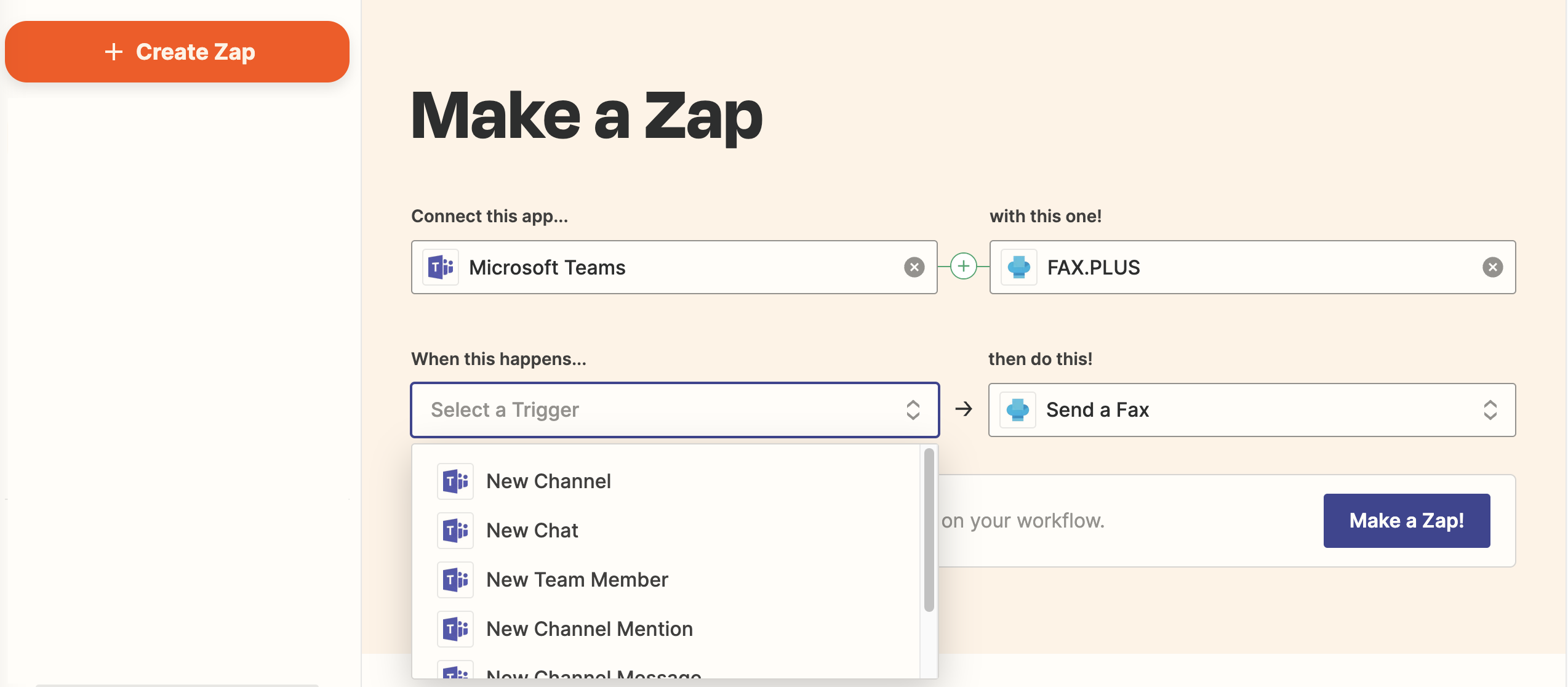Image resolution: width=1568 pixels, height=687 pixels.
Task: Click the Make a Zap! button
Action: [1407, 521]
